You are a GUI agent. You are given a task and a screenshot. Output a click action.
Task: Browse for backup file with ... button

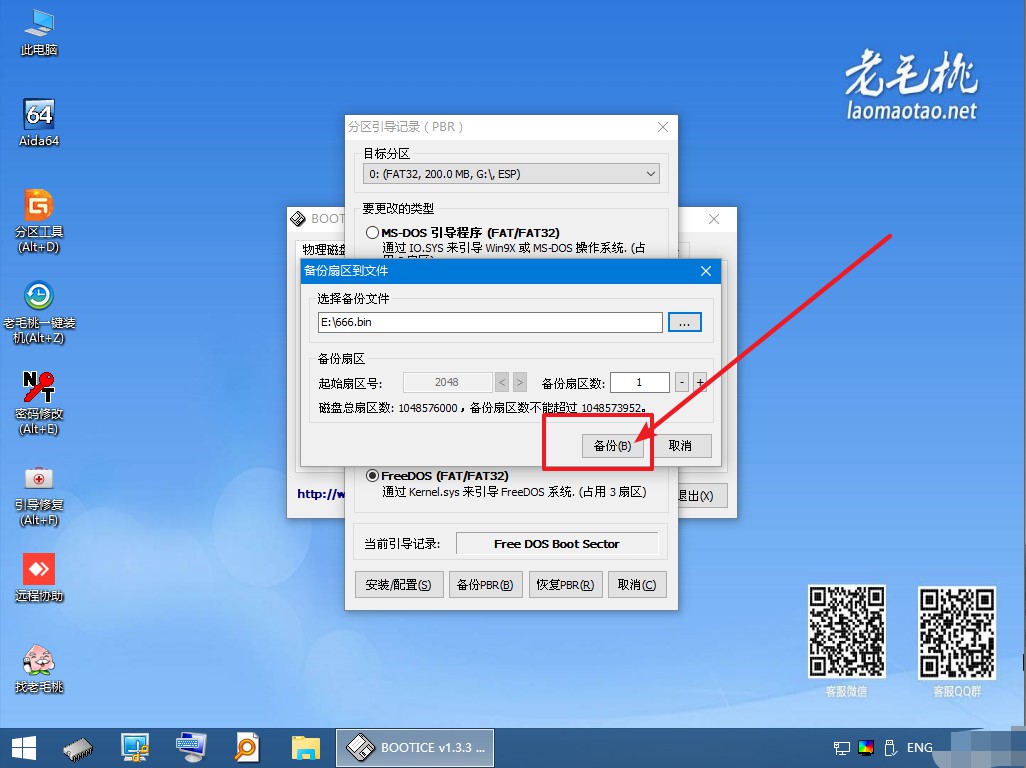pos(684,323)
